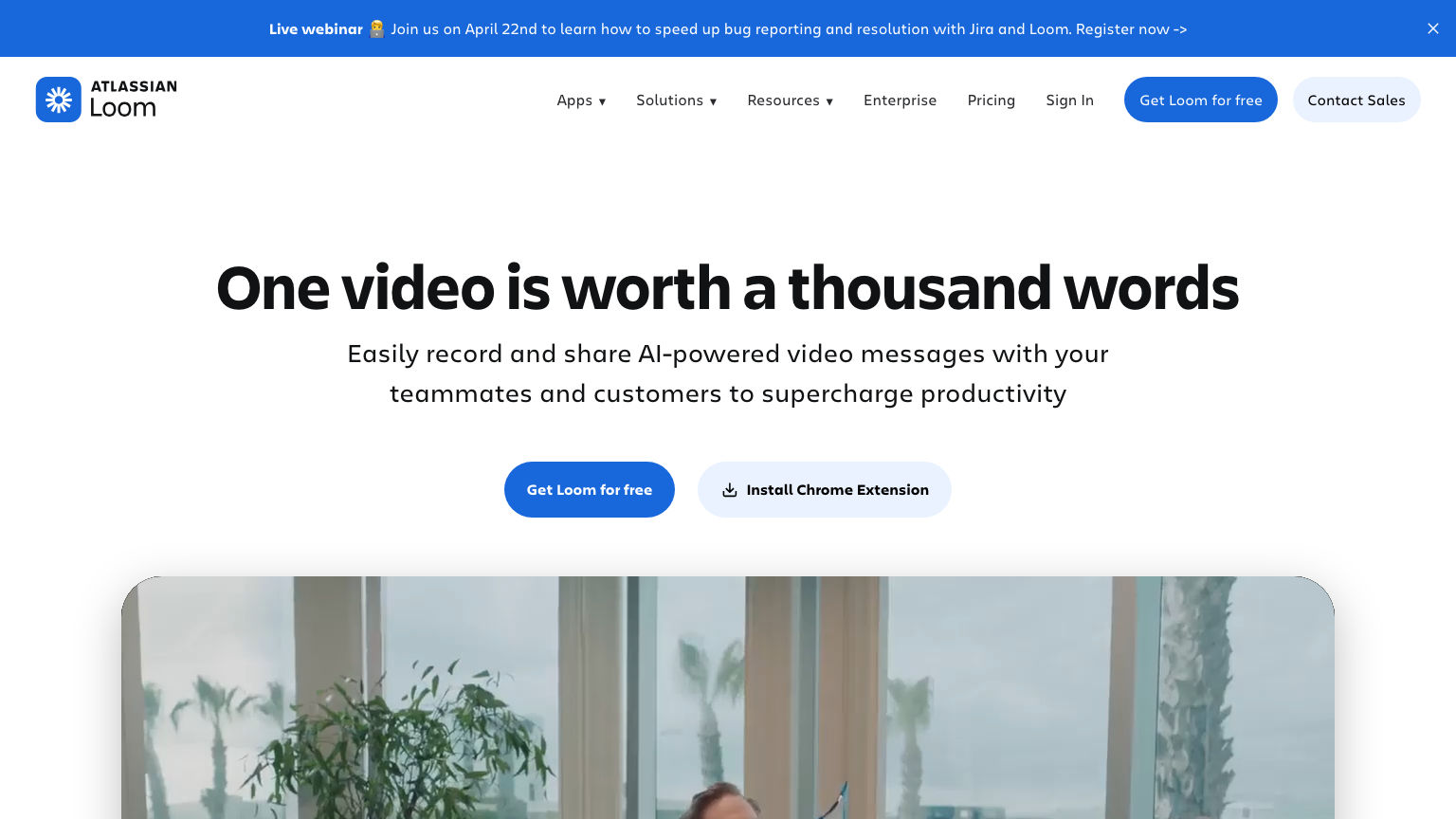Click the Atlassian Loom wordmark text
This screenshot has width=1456, height=819.
coord(133,100)
